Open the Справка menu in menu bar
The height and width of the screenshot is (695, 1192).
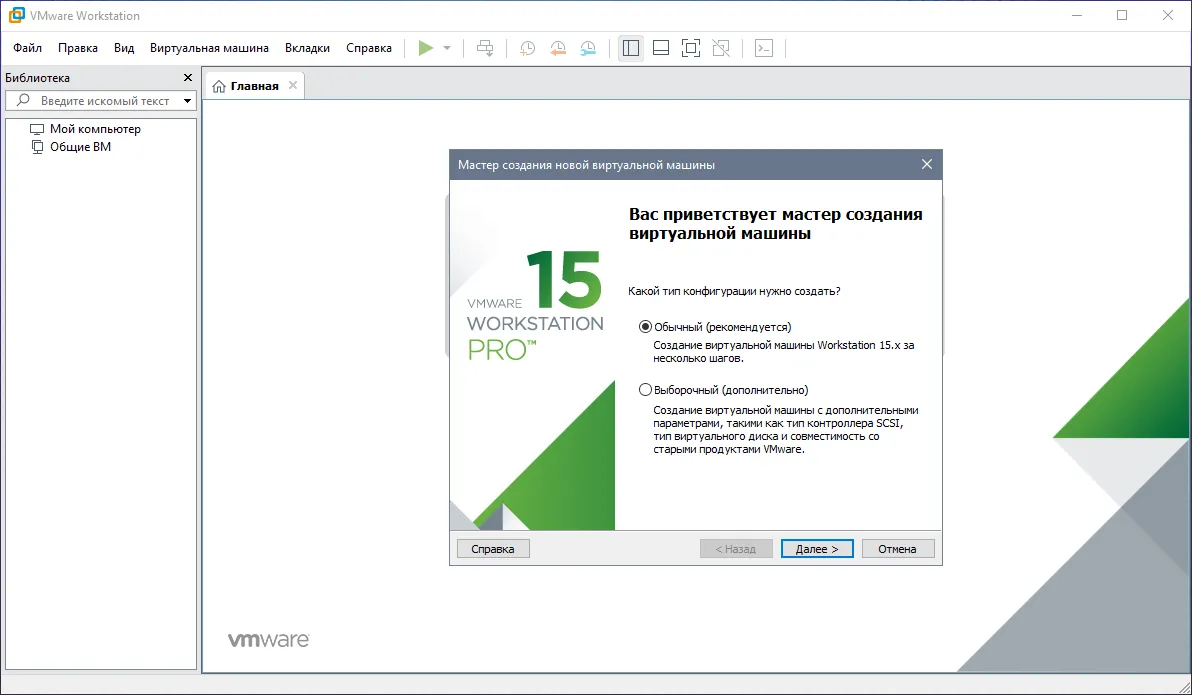(x=369, y=48)
